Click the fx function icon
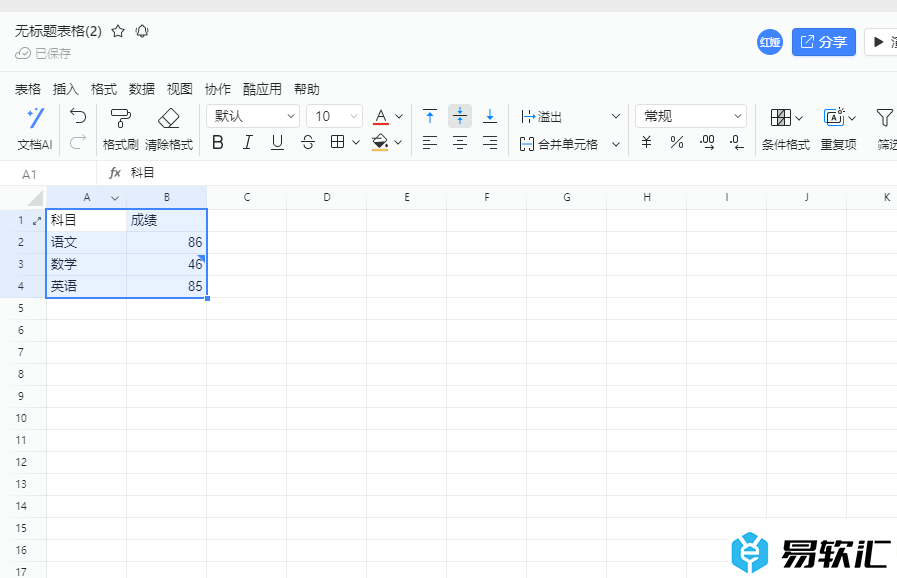 click(x=115, y=172)
